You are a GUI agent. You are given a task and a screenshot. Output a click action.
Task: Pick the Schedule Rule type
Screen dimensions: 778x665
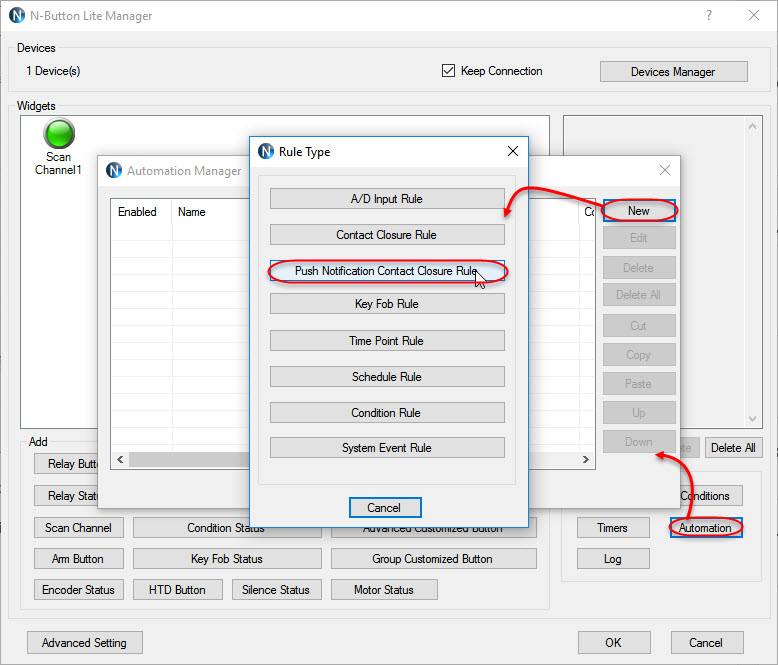pos(387,377)
